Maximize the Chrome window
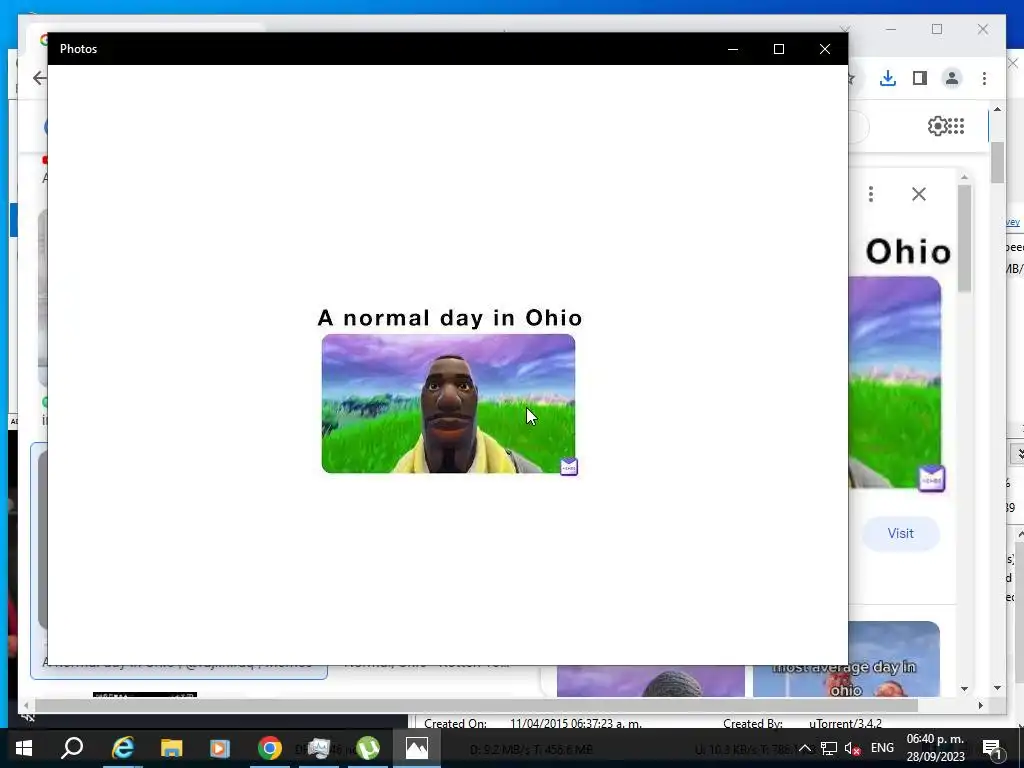The height and width of the screenshot is (768, 1024). (x=937, y=29)
